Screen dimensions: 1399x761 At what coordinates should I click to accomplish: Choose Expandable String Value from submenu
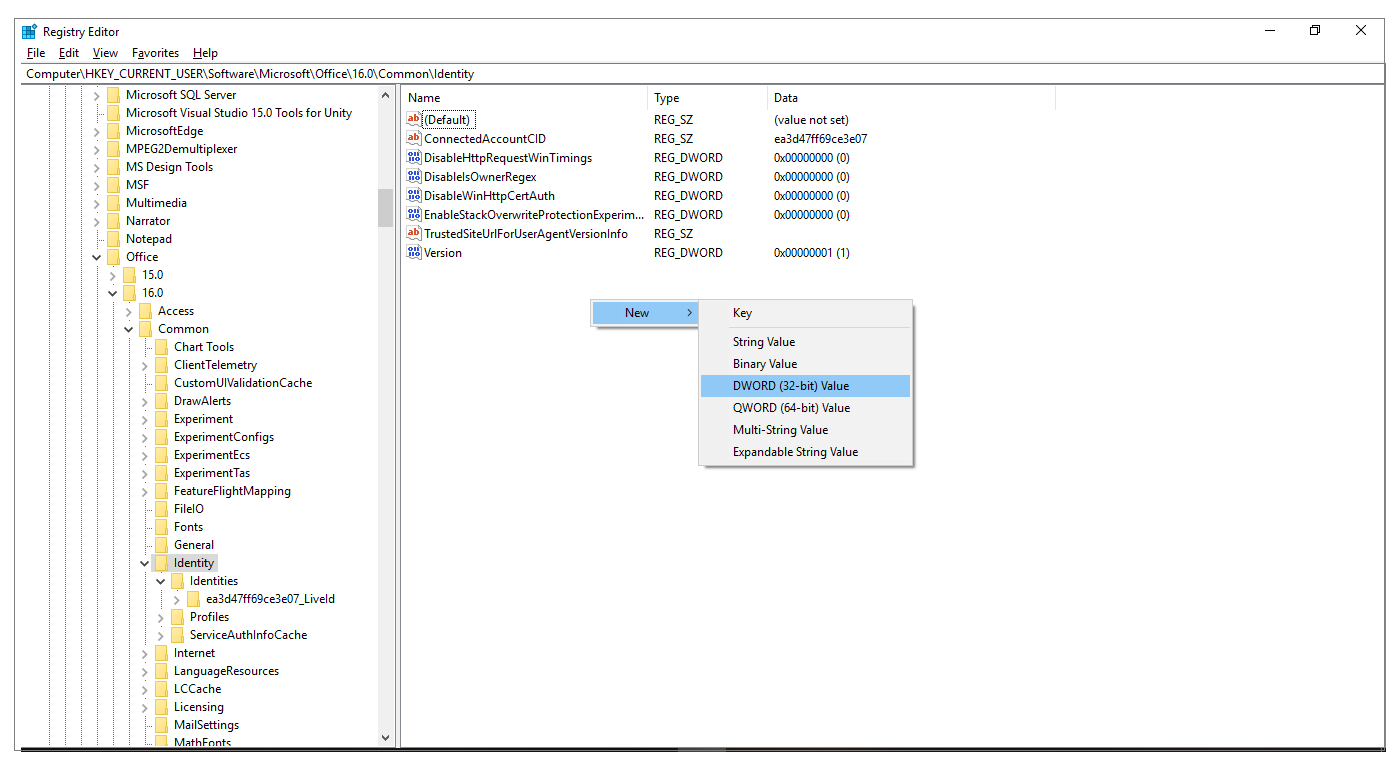(x=806, y=452)
